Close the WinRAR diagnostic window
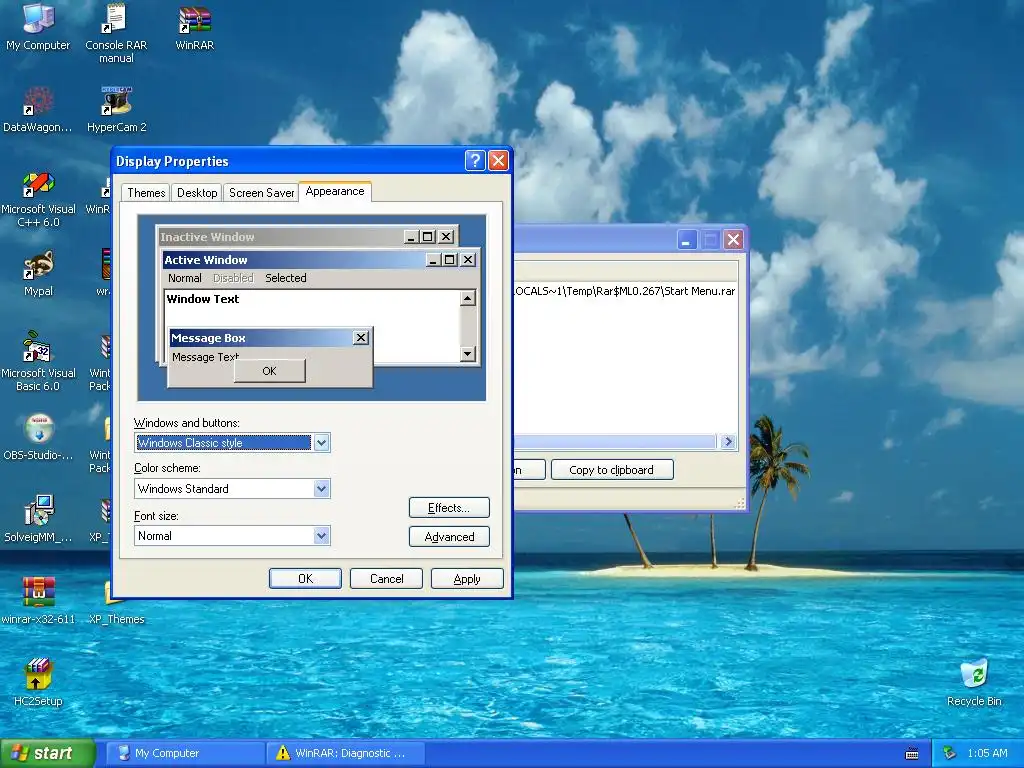This screenshot has width=1024, height=768. coord(733,240)
